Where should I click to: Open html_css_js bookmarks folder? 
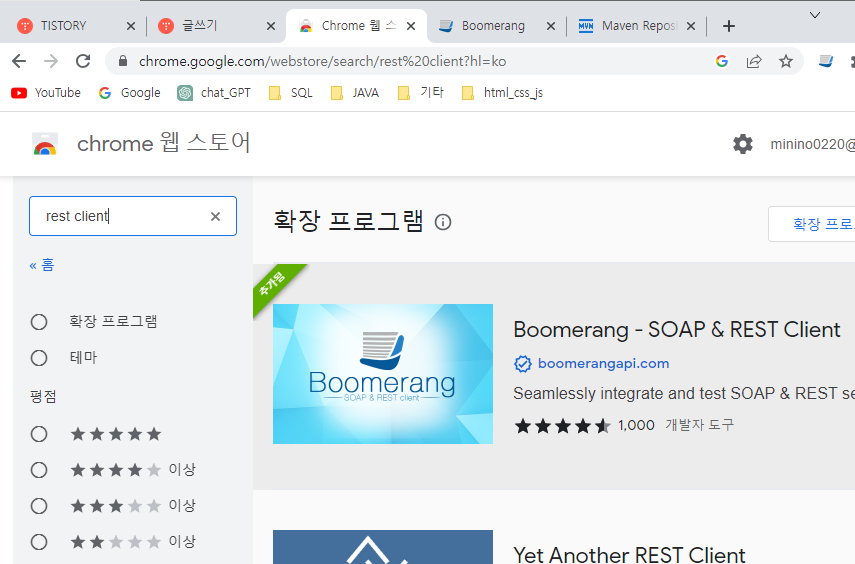(502, 93)
